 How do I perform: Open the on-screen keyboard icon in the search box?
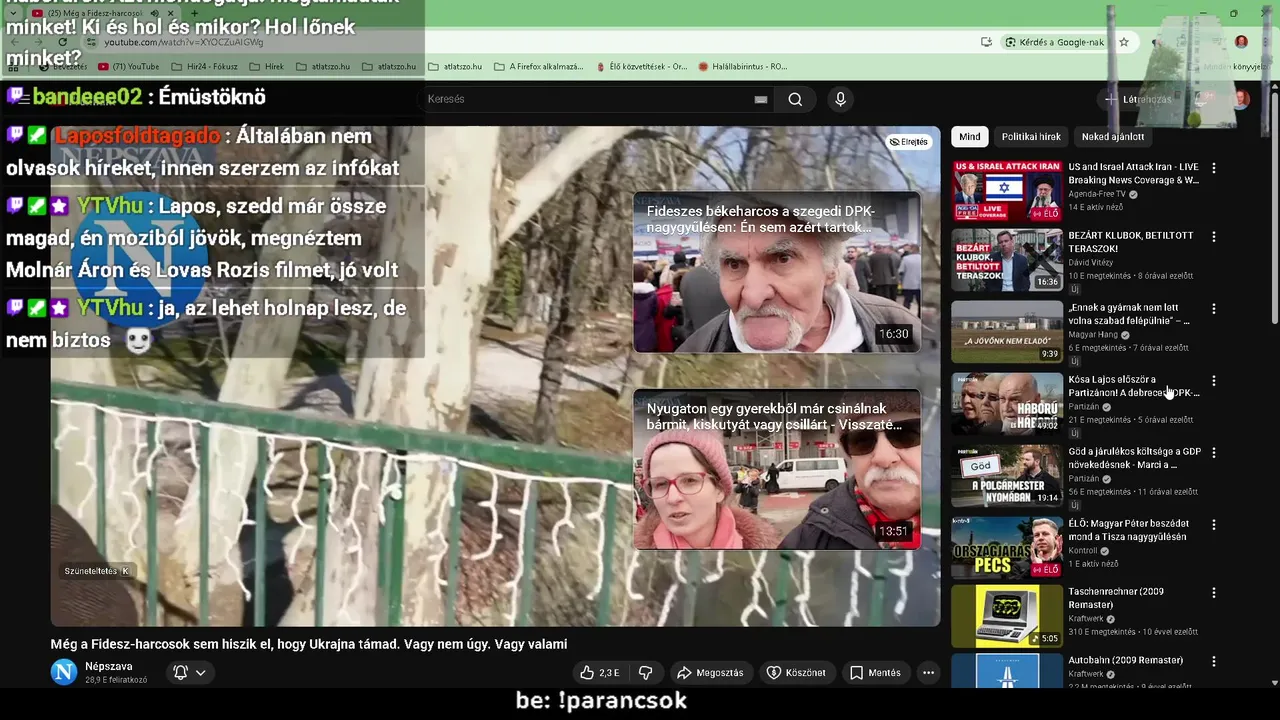tap(761, 99)
